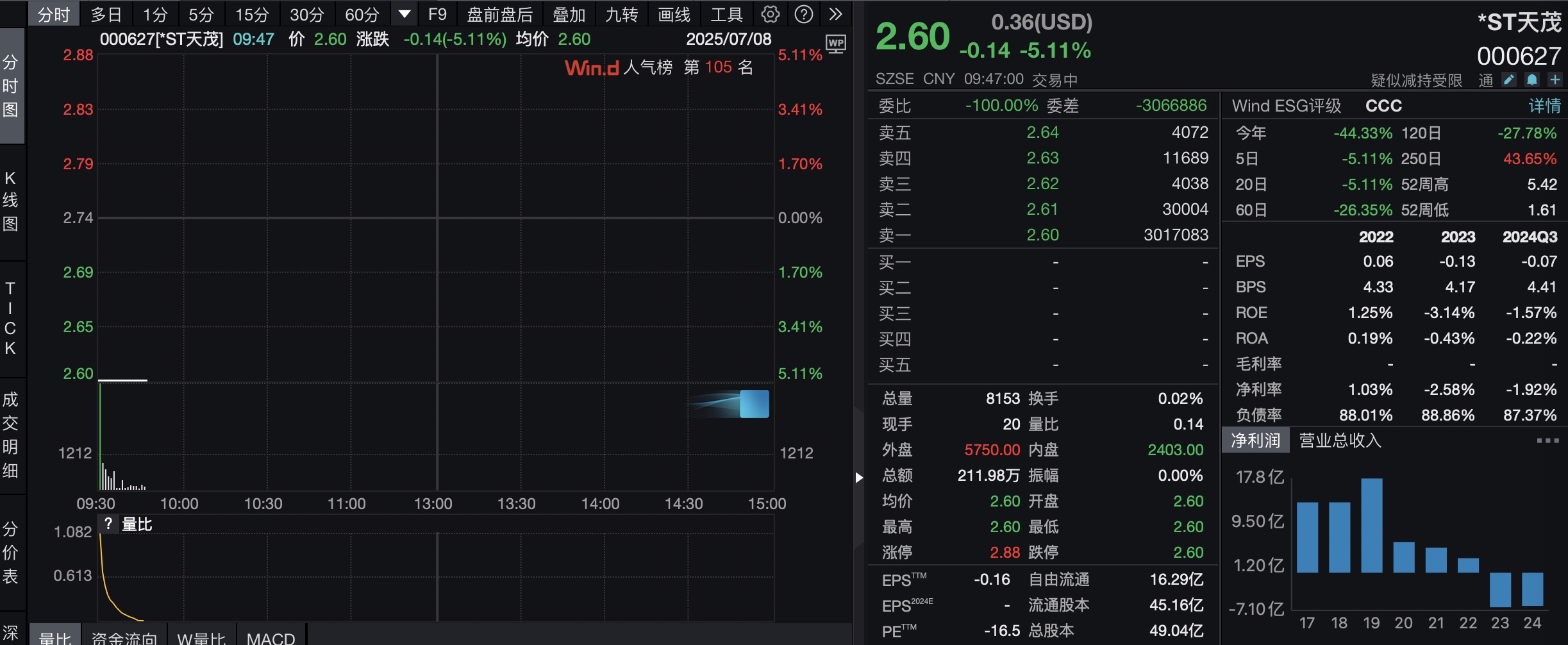Image resolution: width=1568 pixels, height=645 pixels.
Task: Add stock to watchlist with the plus icon
Action: [1555, 80]
